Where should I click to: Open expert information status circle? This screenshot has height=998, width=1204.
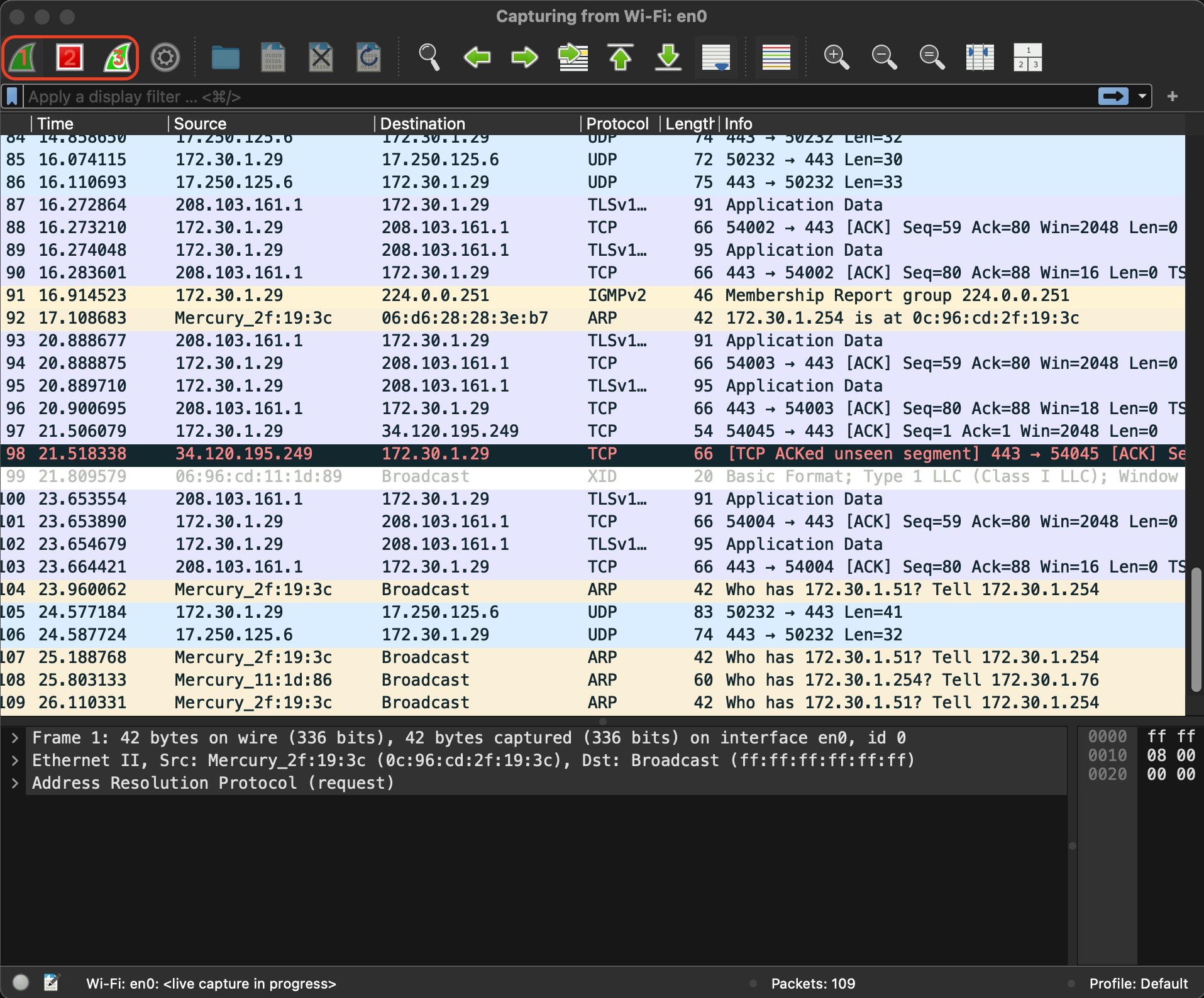[x=21, y=982]
